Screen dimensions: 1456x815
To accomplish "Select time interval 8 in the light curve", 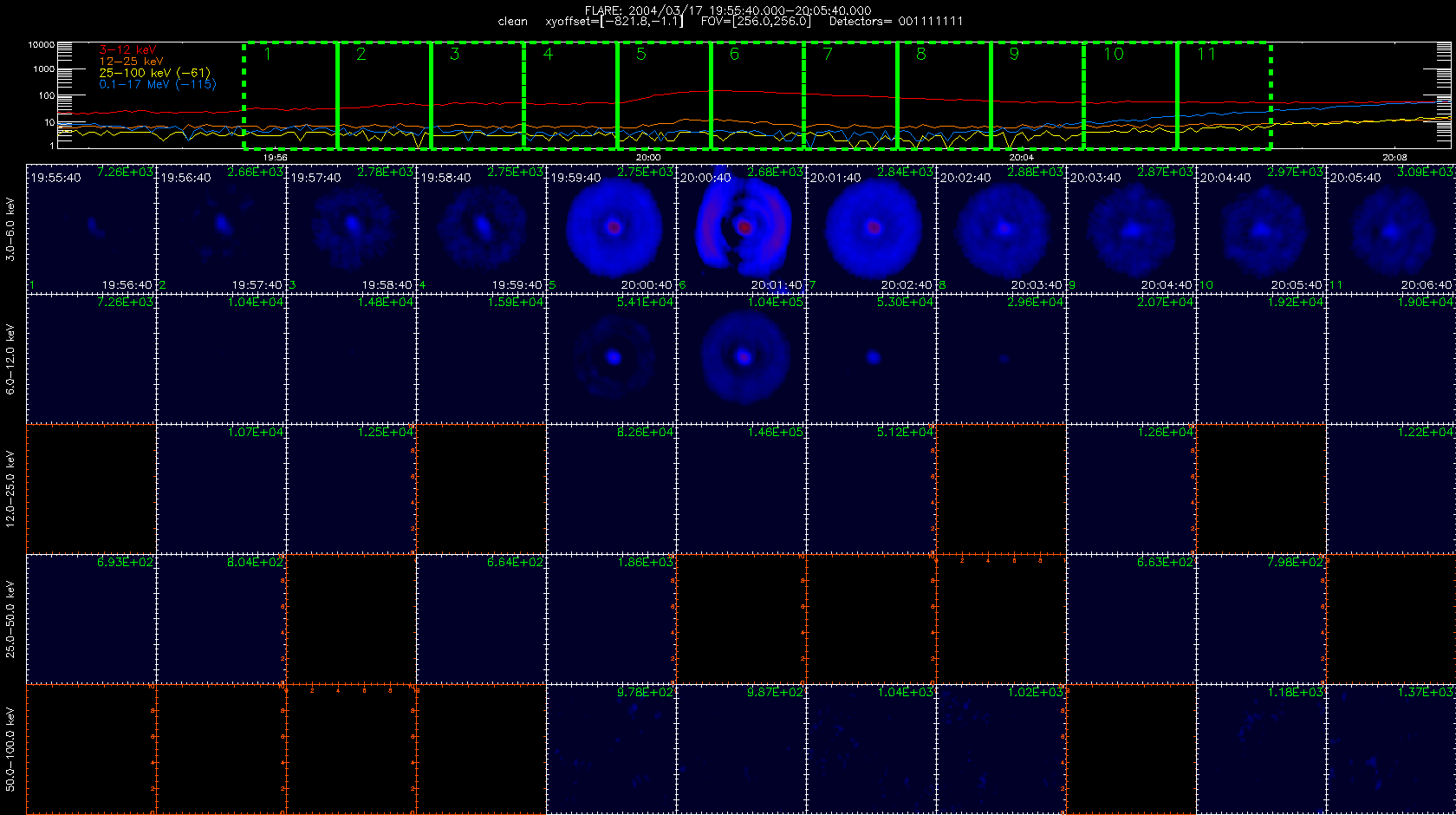I will [944, 95].
